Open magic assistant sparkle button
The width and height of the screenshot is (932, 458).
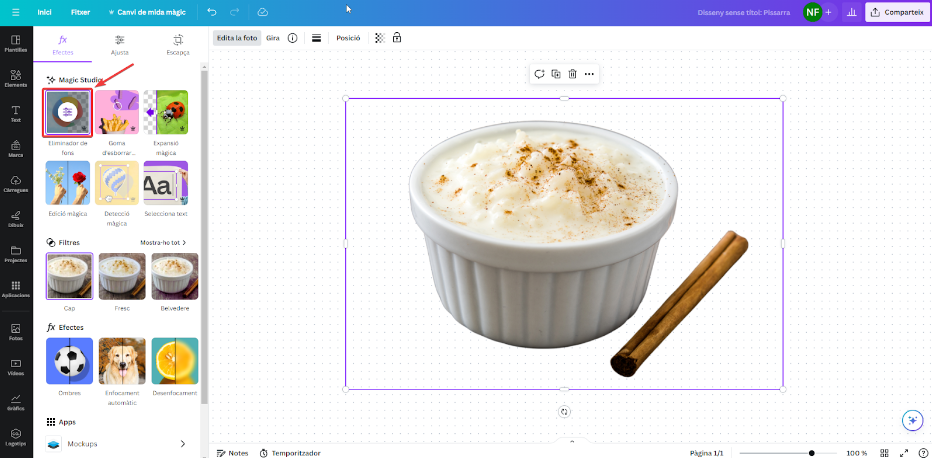pos(912,420)
